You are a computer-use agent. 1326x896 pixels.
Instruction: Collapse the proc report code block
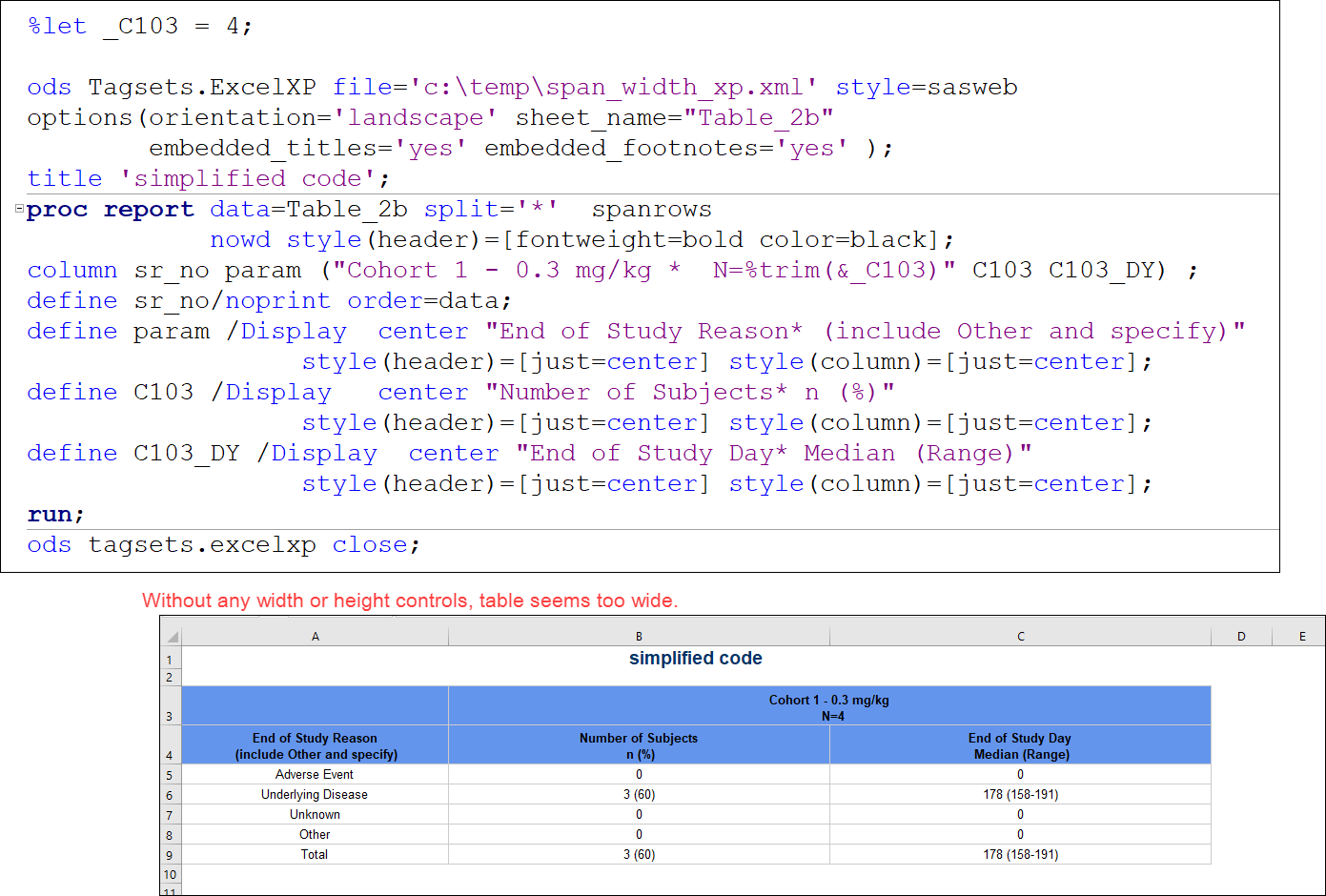(17, 208)
